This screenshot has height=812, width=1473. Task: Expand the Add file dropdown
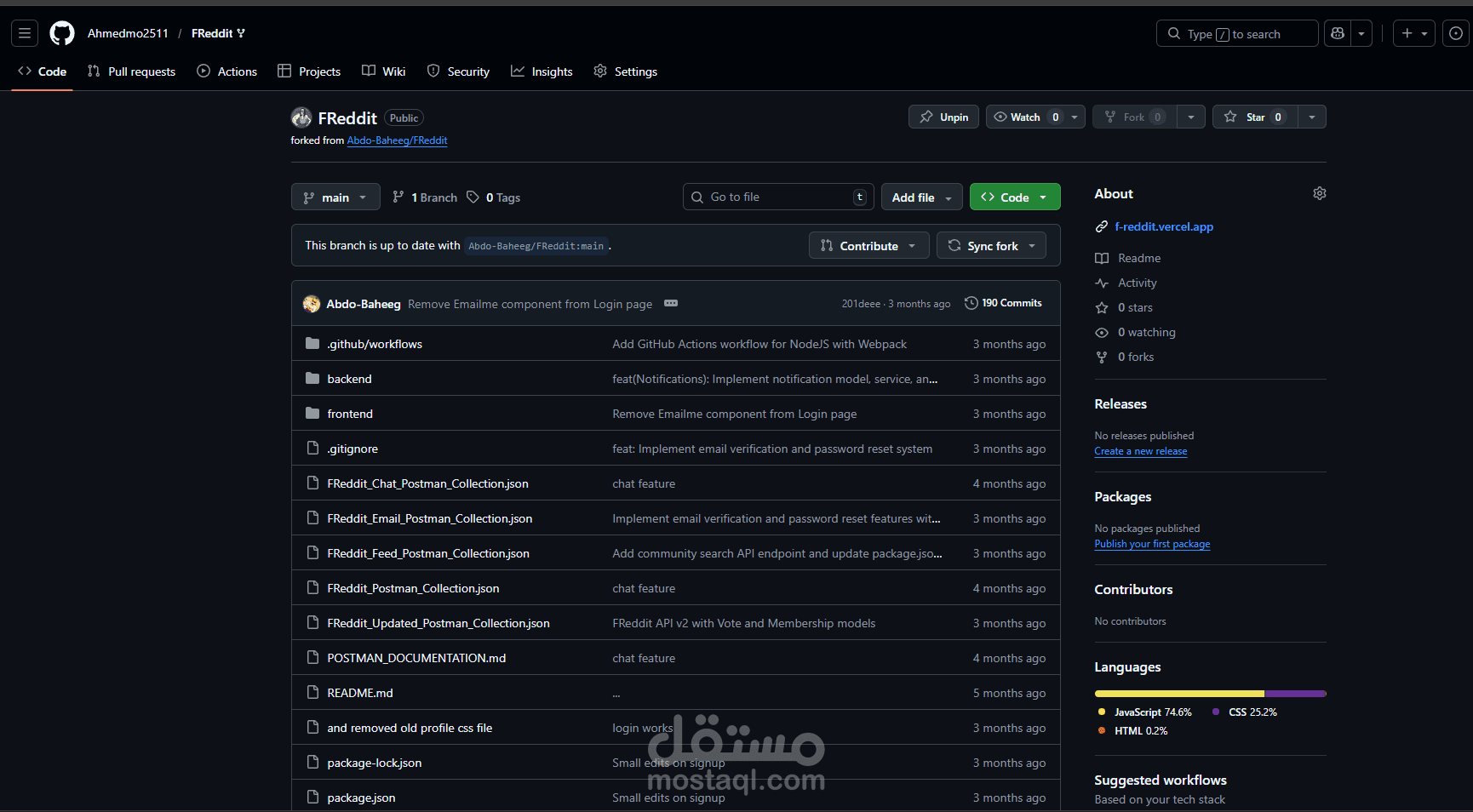[x=922, y=197]
